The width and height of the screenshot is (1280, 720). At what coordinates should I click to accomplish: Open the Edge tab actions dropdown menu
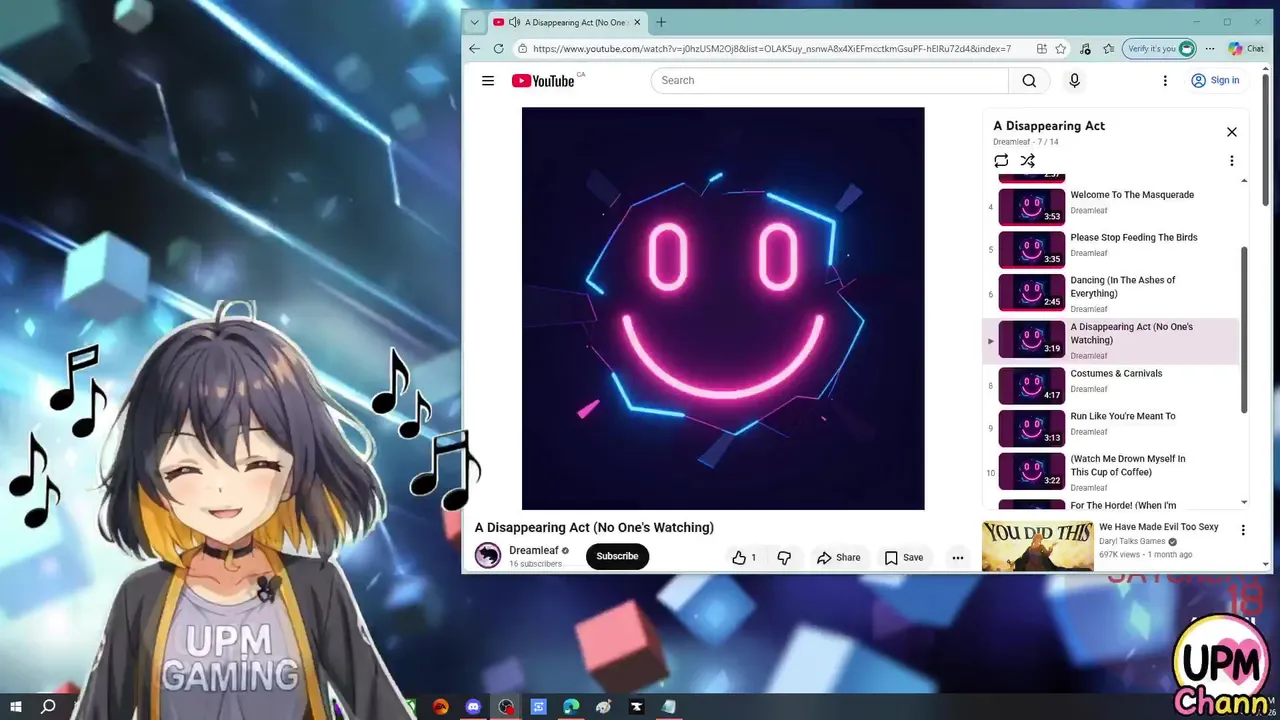click(x=474, y=22)
